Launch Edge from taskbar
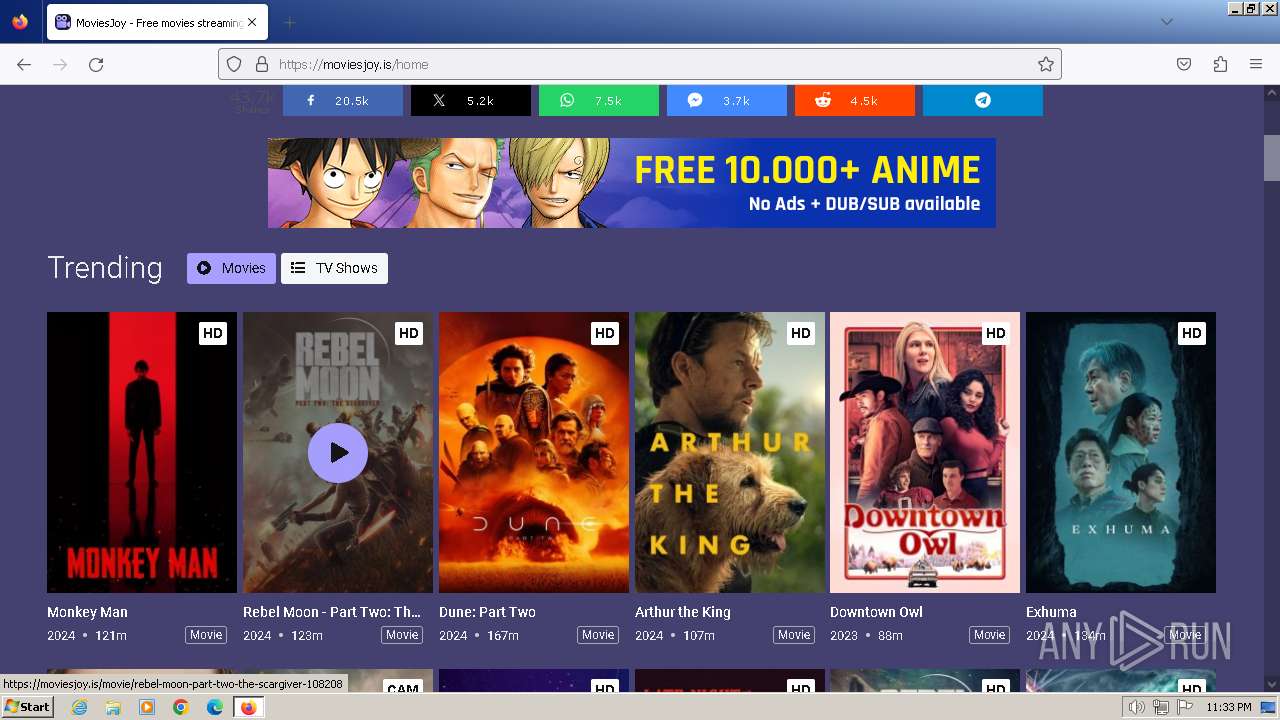 [x=215, y=707]
